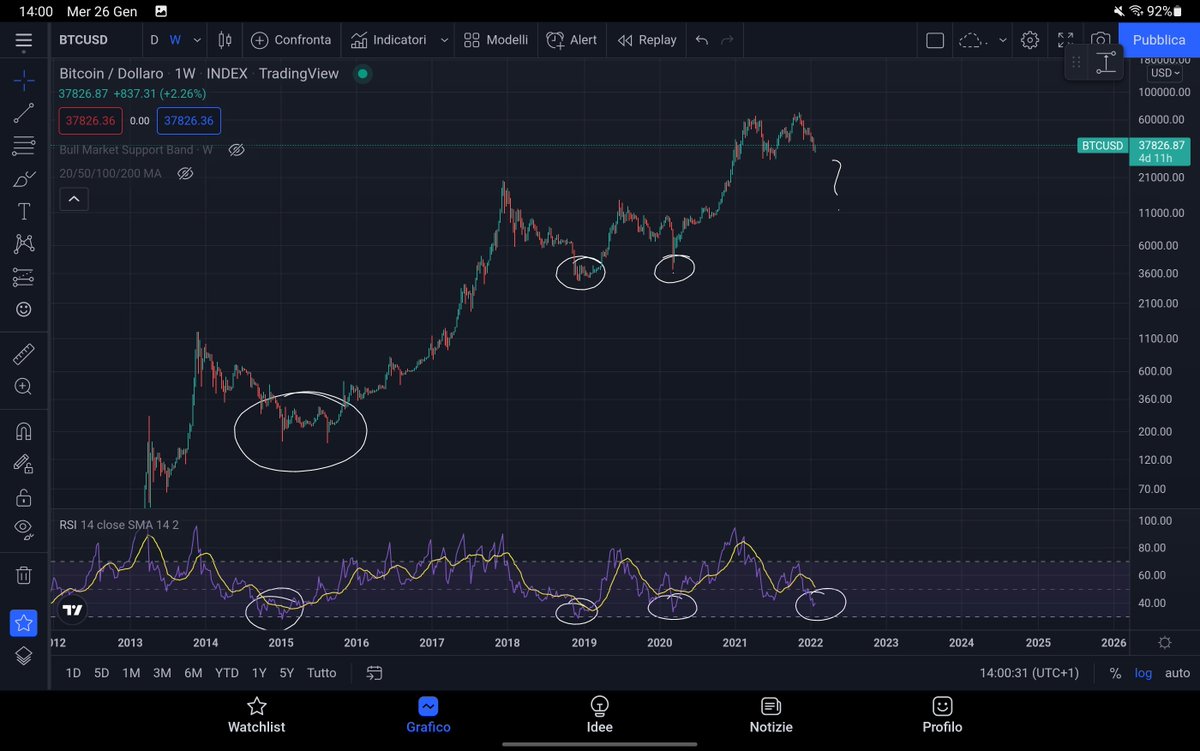The width and height of the screenshot is (1200, 751).
Task: Lock all drawing tools
Action: pos(24,496)
